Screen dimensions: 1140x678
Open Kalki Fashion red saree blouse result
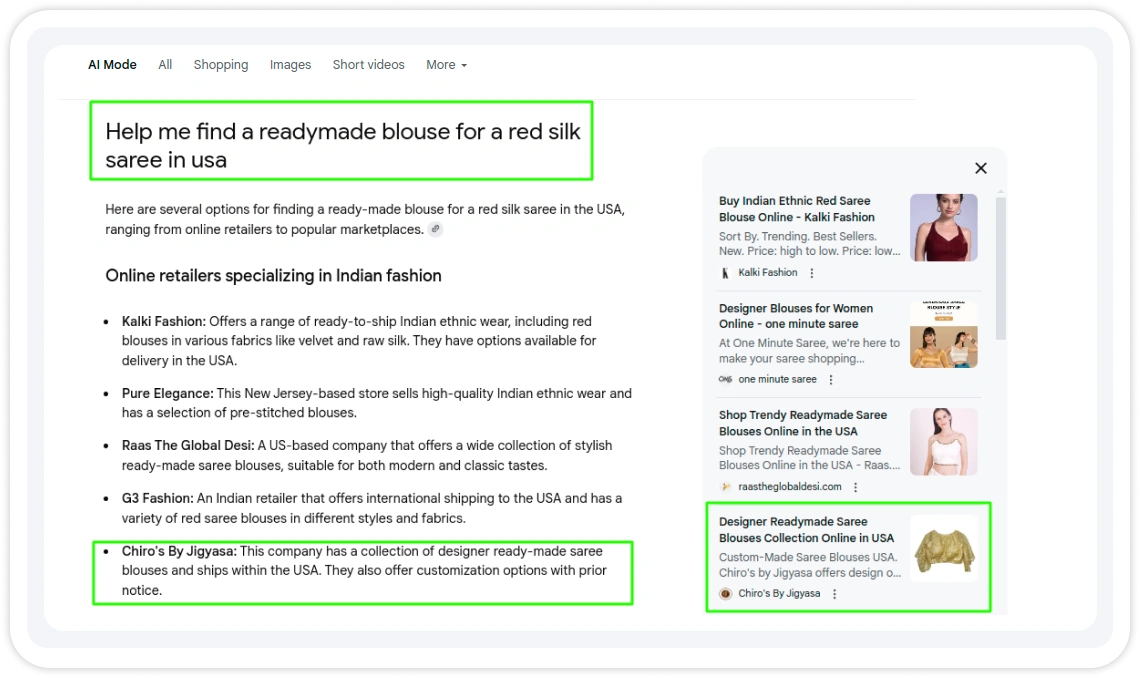pos(796,209)
